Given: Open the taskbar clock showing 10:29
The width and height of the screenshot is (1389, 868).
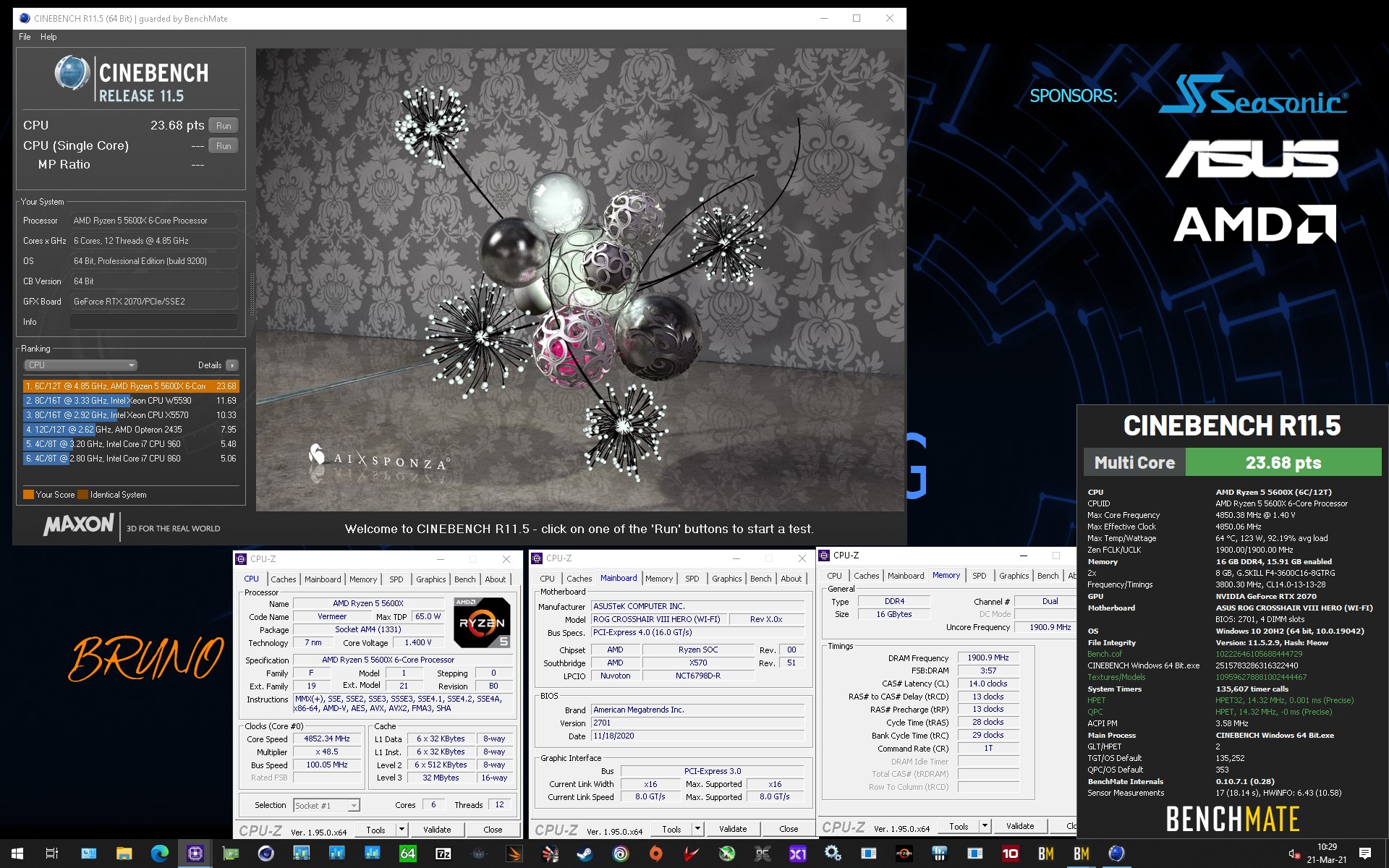Looking at the screenshot, I should tap(1327, 854).
